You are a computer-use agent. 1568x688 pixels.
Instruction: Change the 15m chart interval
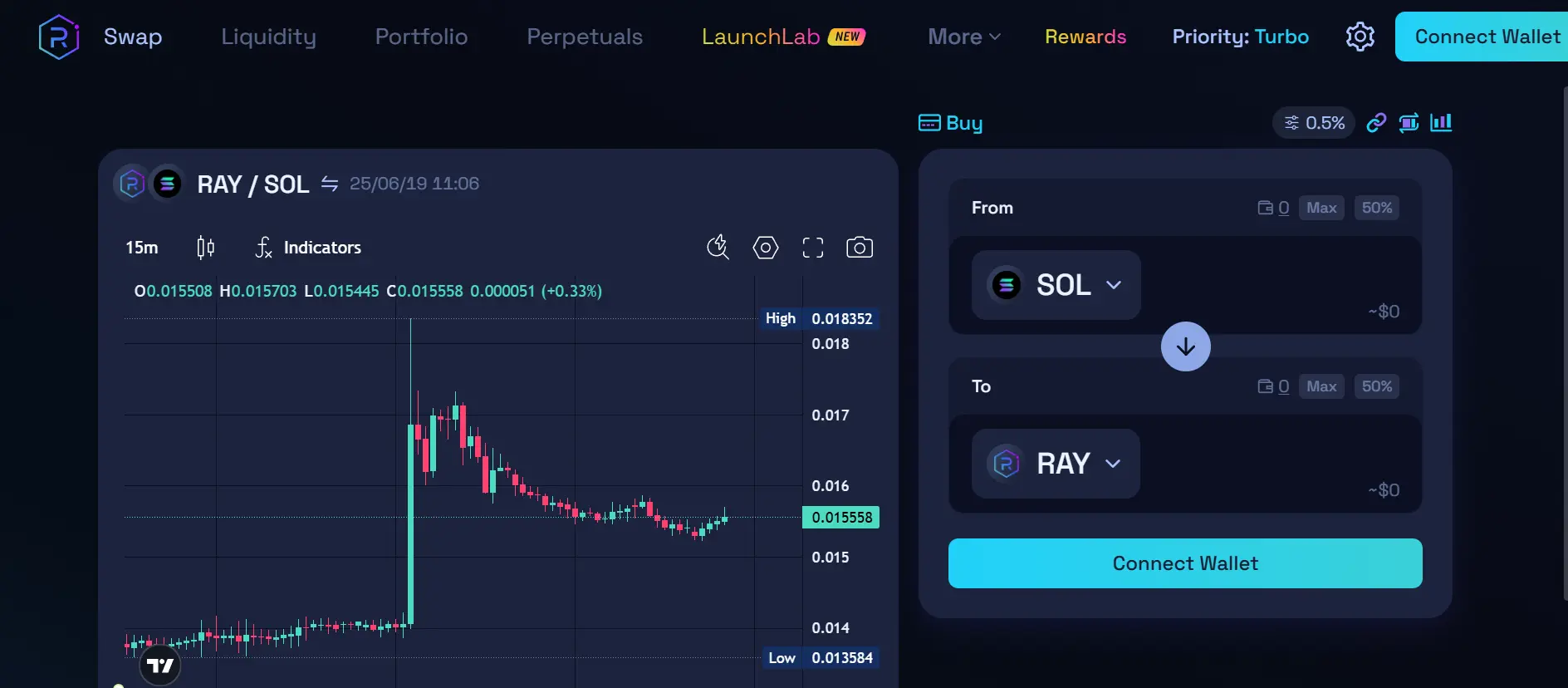click(x=142, y=248)
